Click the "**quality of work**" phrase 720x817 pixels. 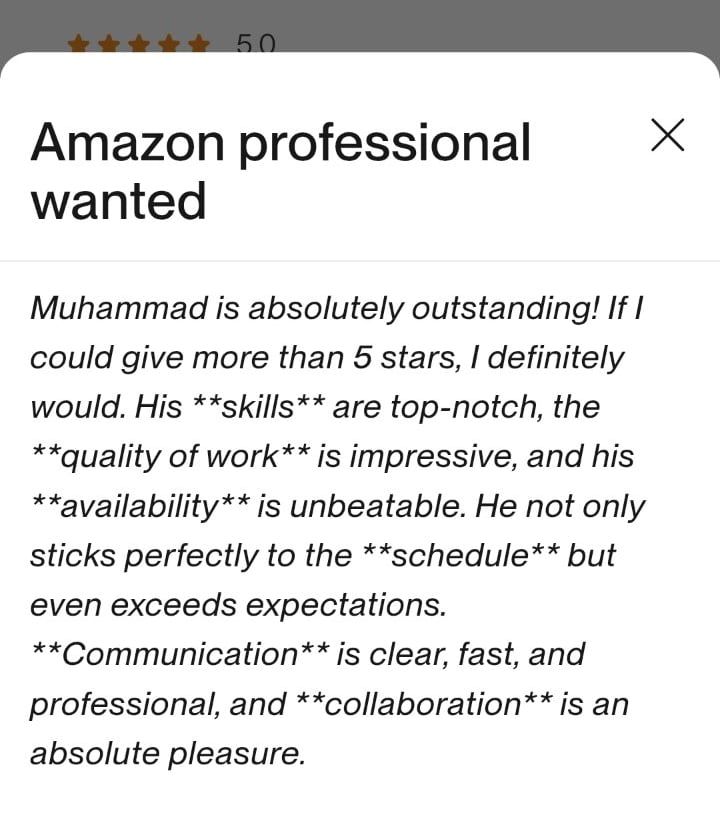(171, 457)
